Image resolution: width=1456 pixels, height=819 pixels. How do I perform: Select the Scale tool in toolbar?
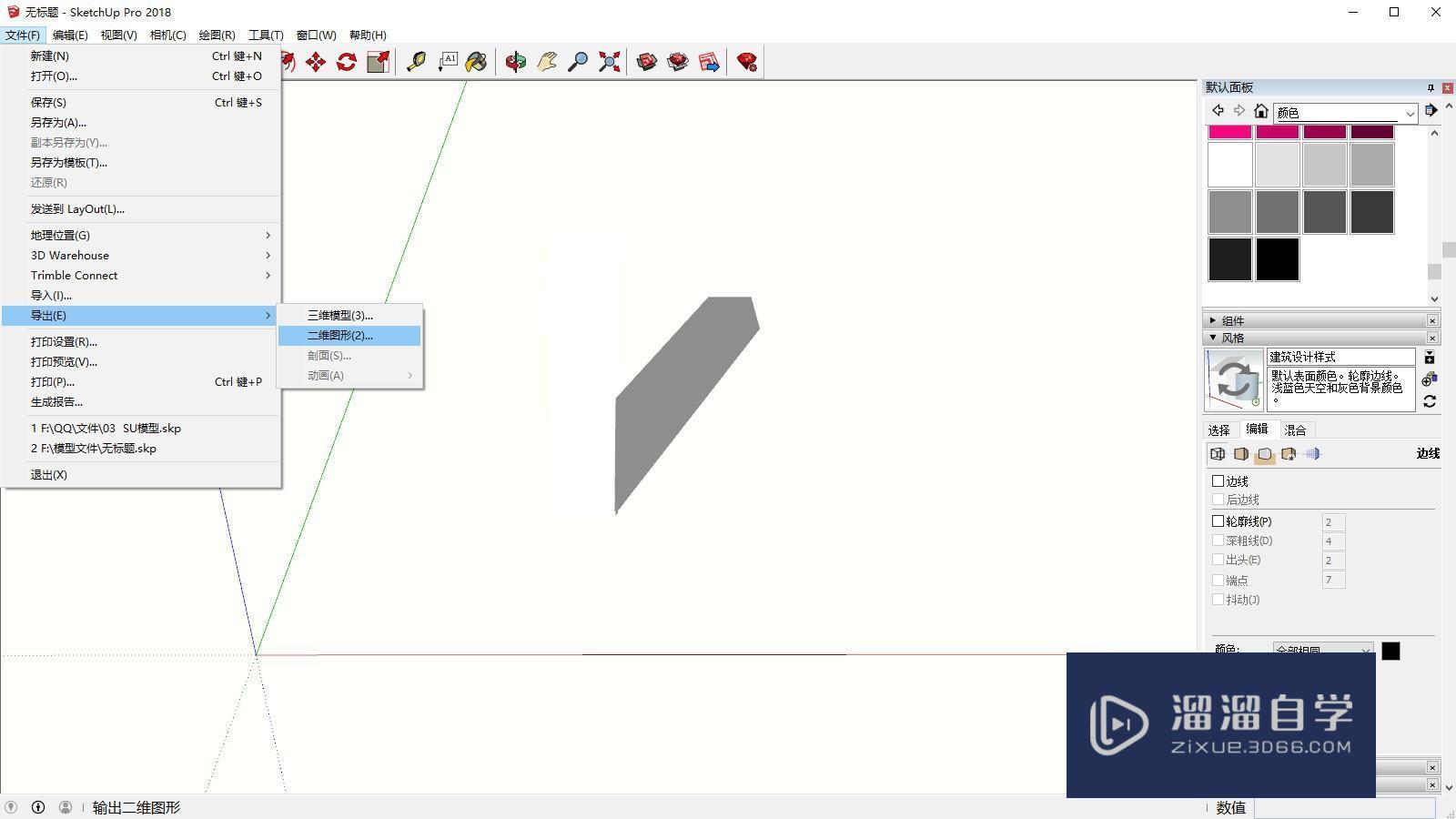click(379, 62)
